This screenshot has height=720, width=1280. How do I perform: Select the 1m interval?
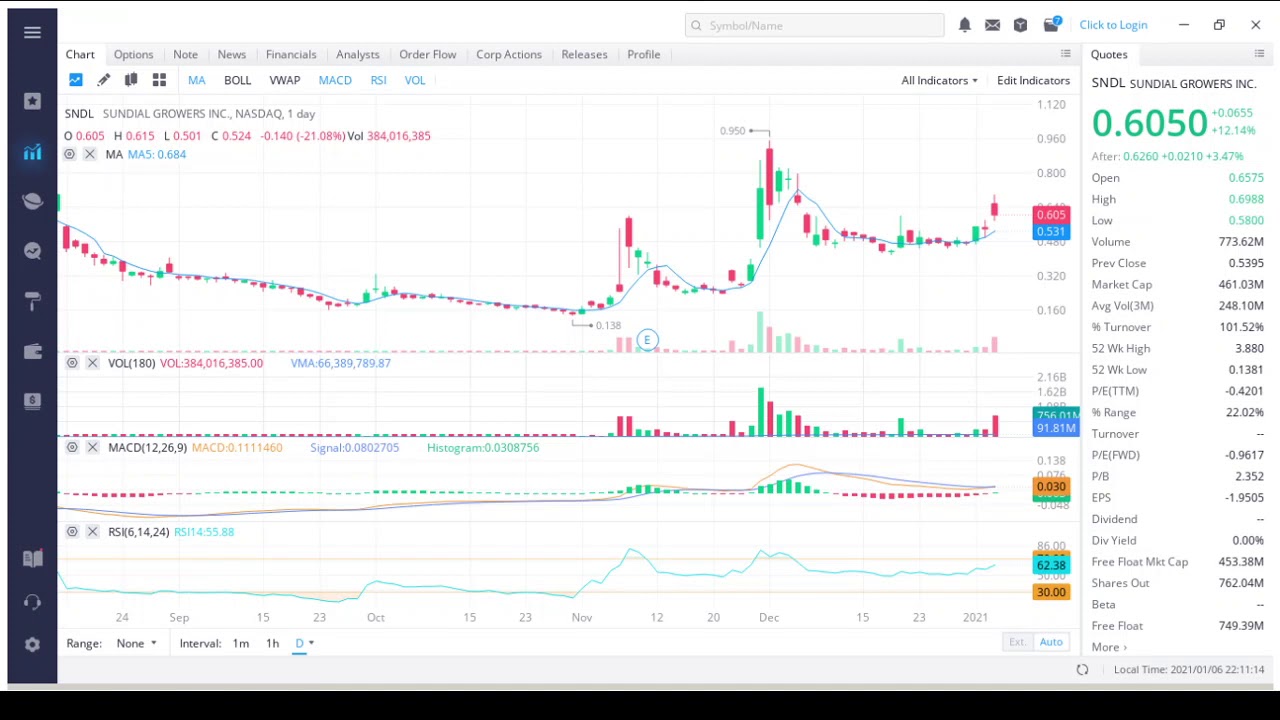pos(240,643)
